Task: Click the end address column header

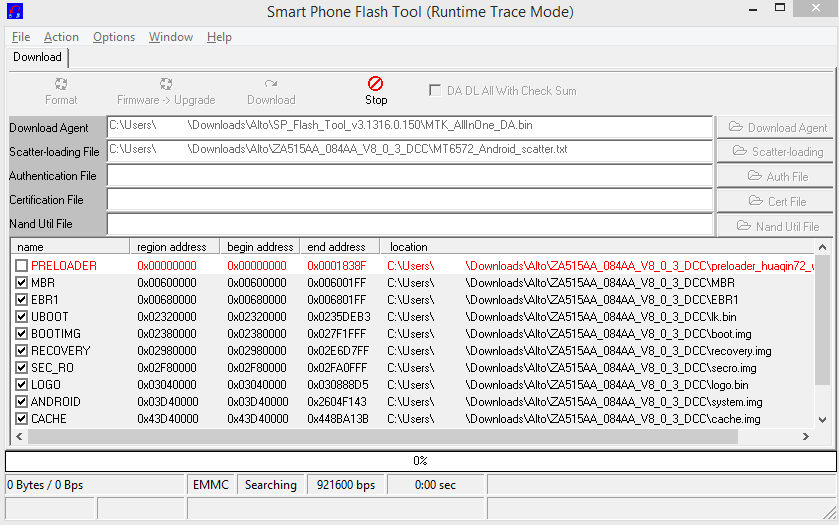Action: 340,247
